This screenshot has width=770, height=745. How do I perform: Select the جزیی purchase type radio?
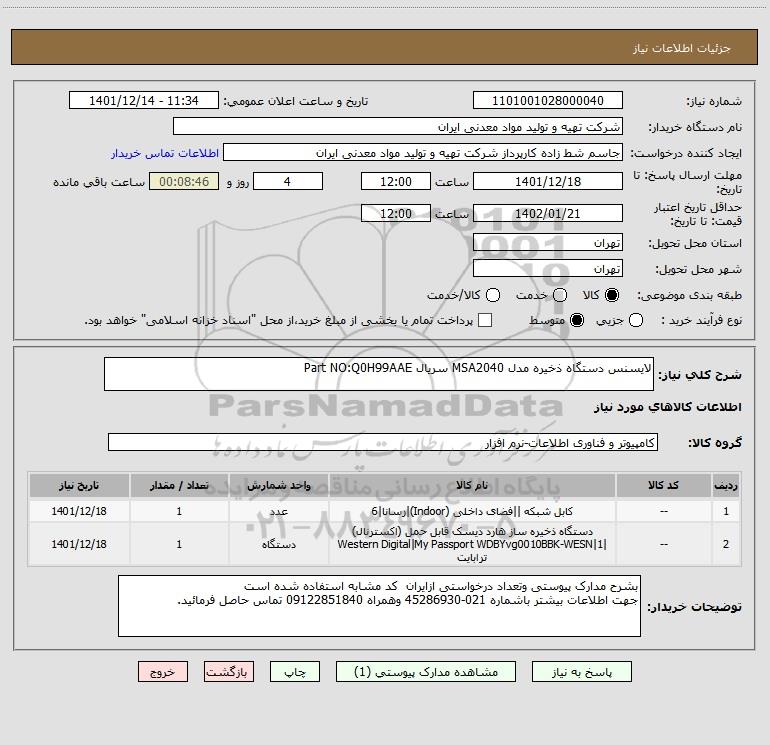point(635,320)
